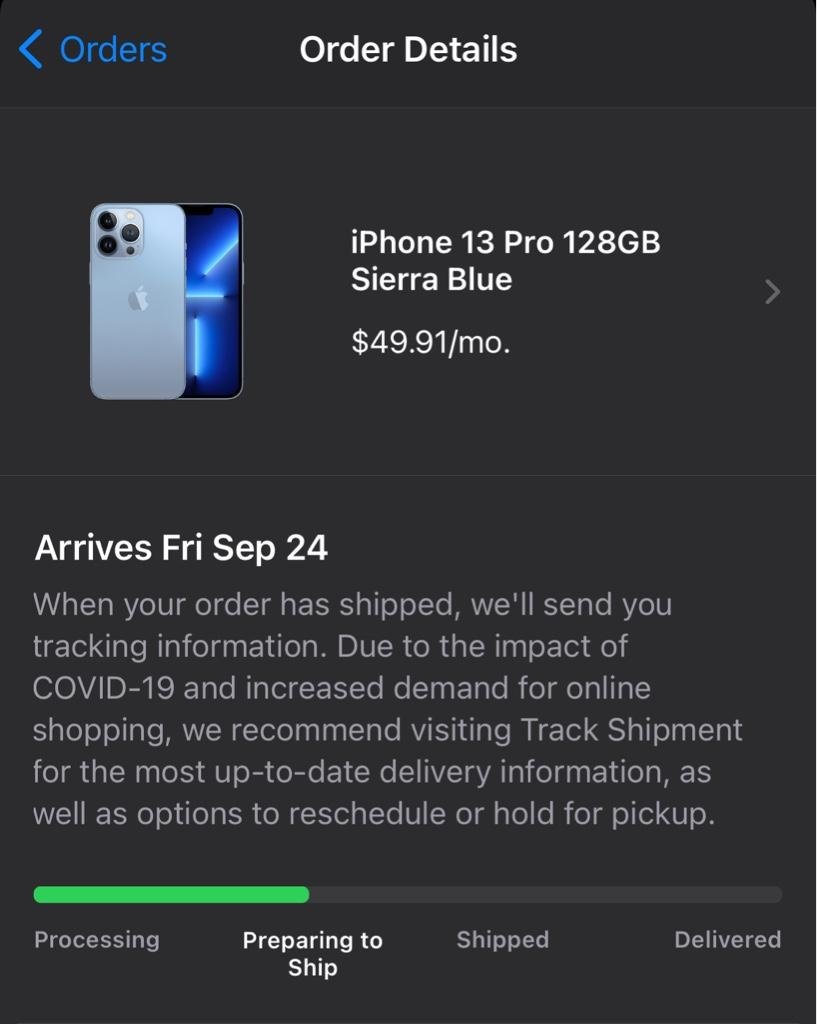Image resolution: width=817 pixels, height=1024 pixels.
Task: Select the Processing status label
Action: tap(97, 940)
